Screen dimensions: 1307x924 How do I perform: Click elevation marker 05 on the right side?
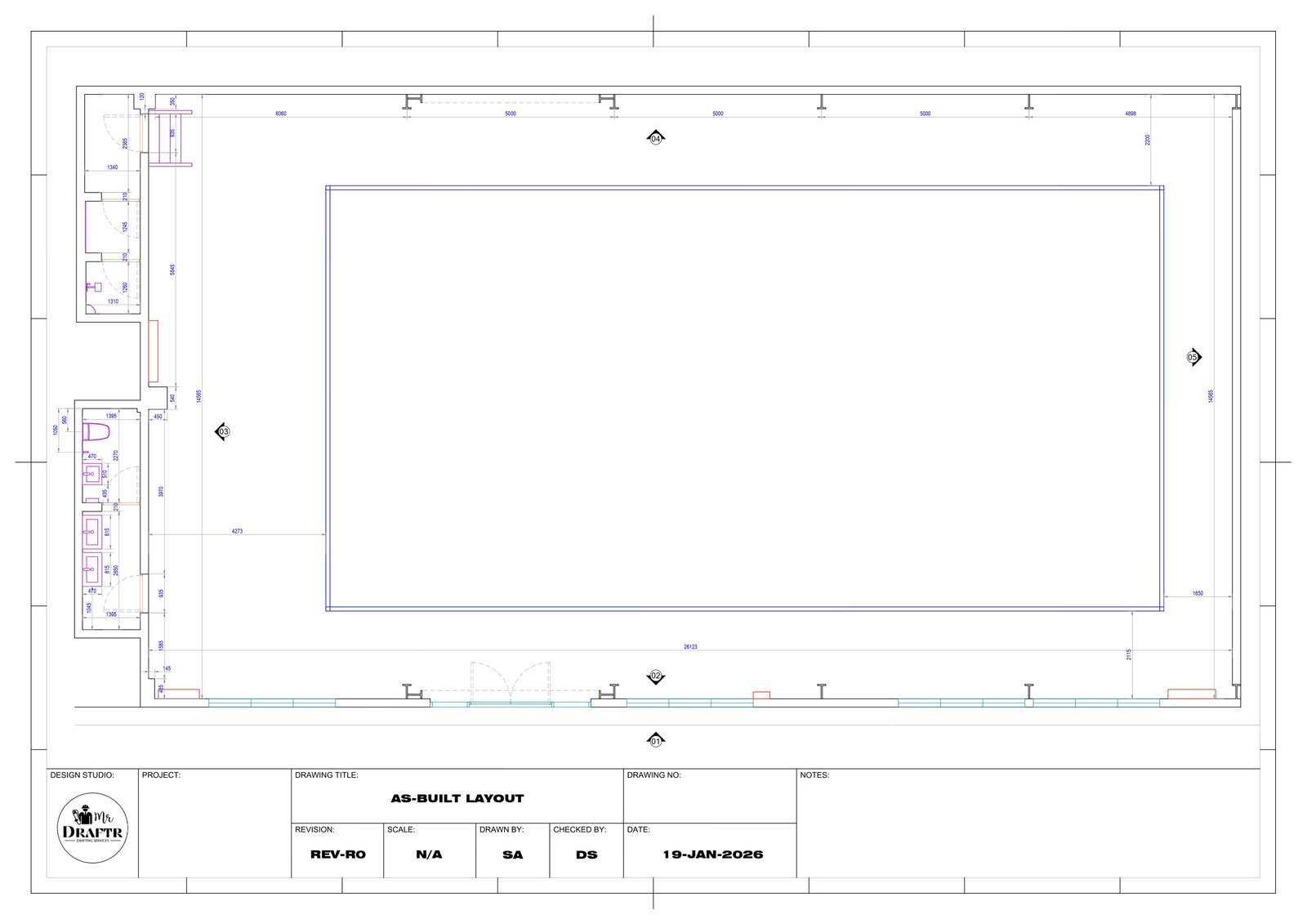1193,357
